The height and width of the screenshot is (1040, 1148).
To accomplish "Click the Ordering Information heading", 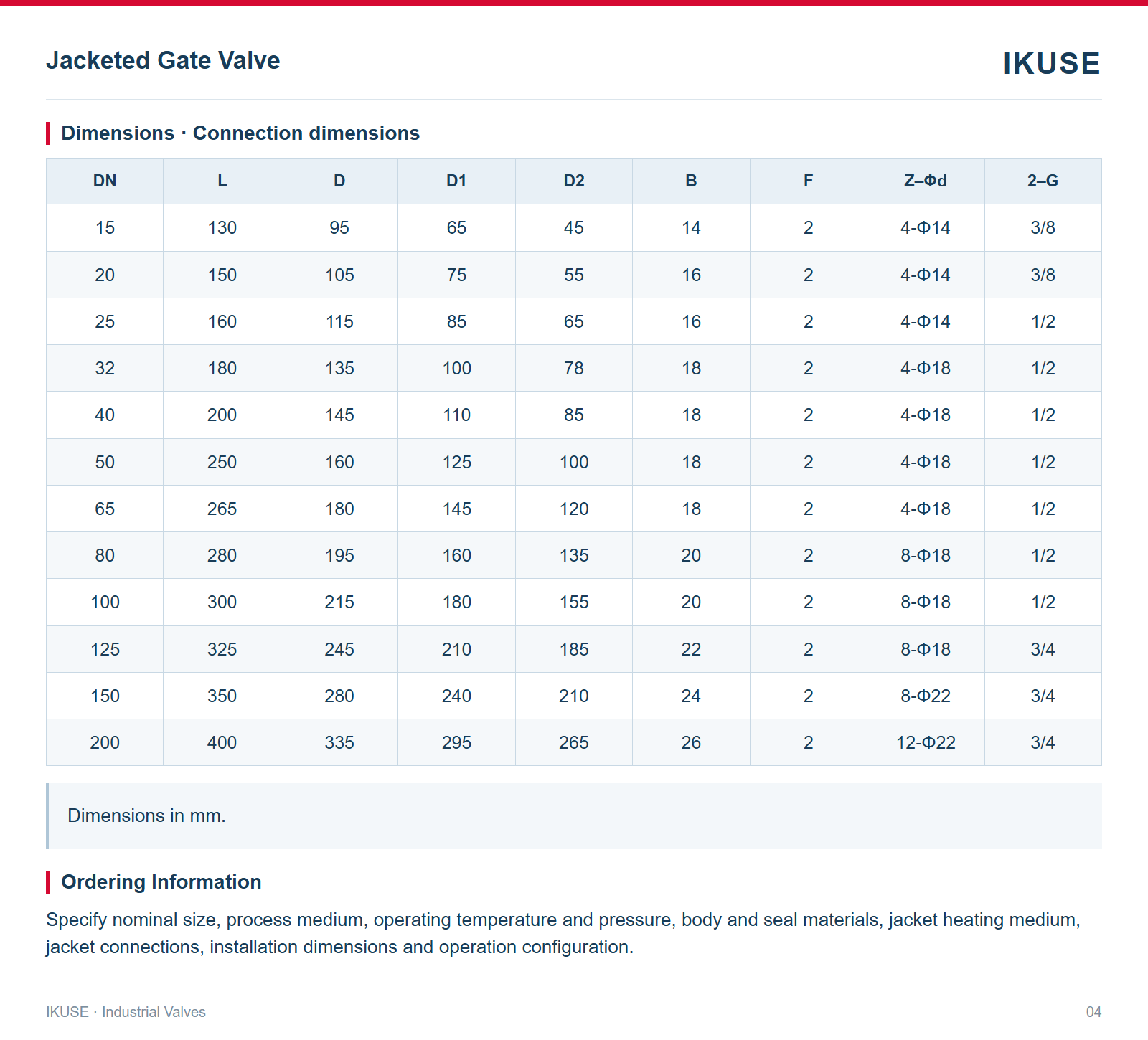I will tap(161, 881).
